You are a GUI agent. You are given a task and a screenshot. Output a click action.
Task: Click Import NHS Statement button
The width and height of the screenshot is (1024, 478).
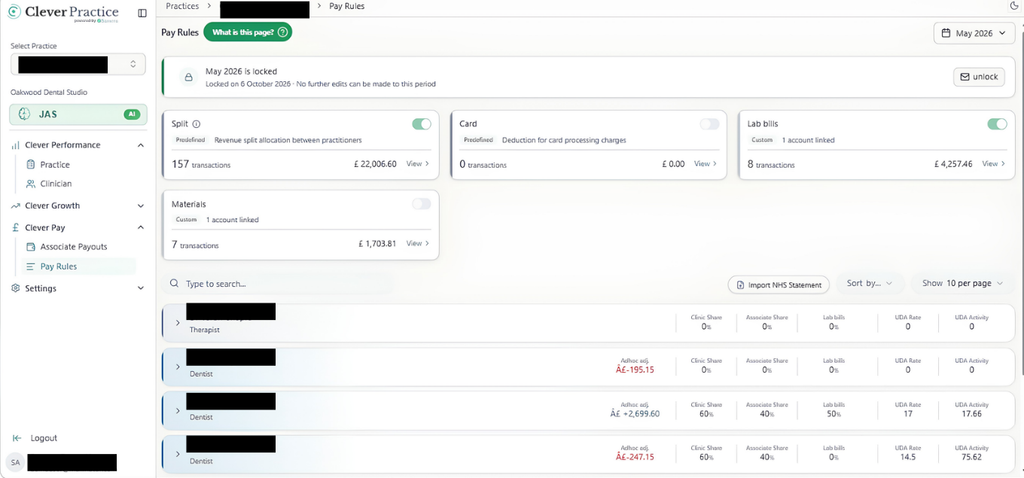(779, 285)
